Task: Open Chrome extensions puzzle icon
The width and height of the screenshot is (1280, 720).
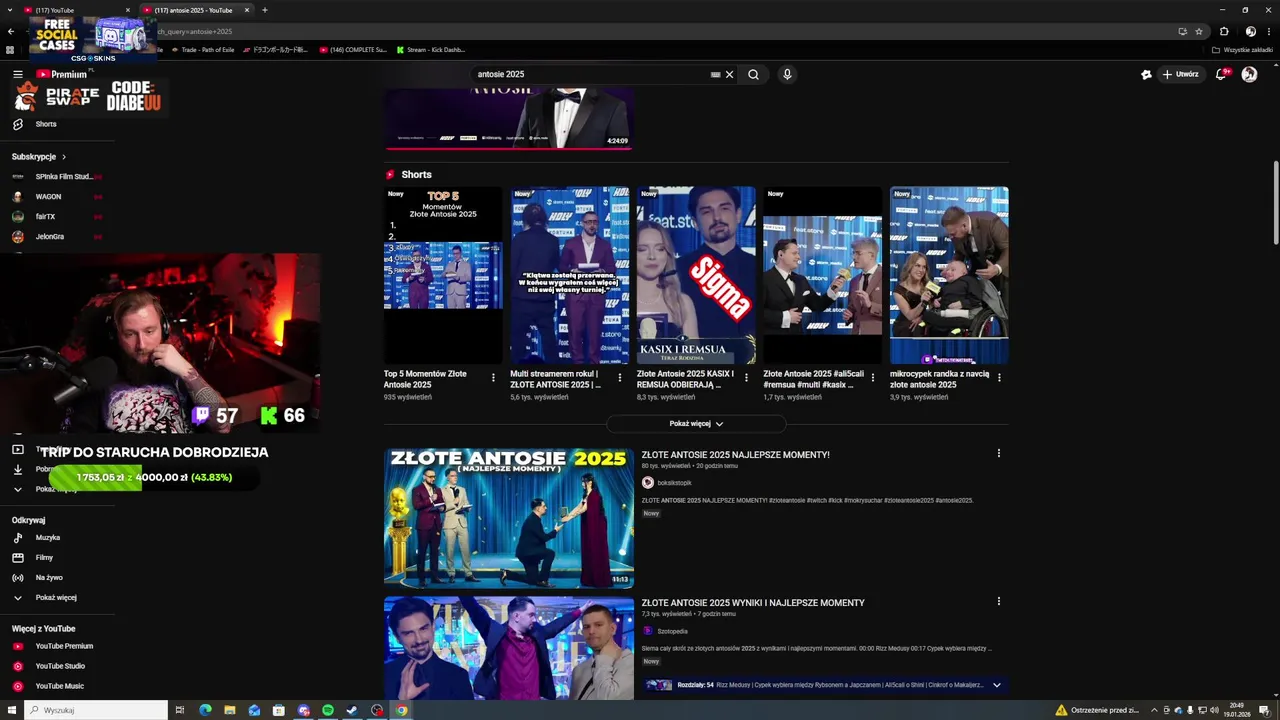Action: pos(1224,31)
